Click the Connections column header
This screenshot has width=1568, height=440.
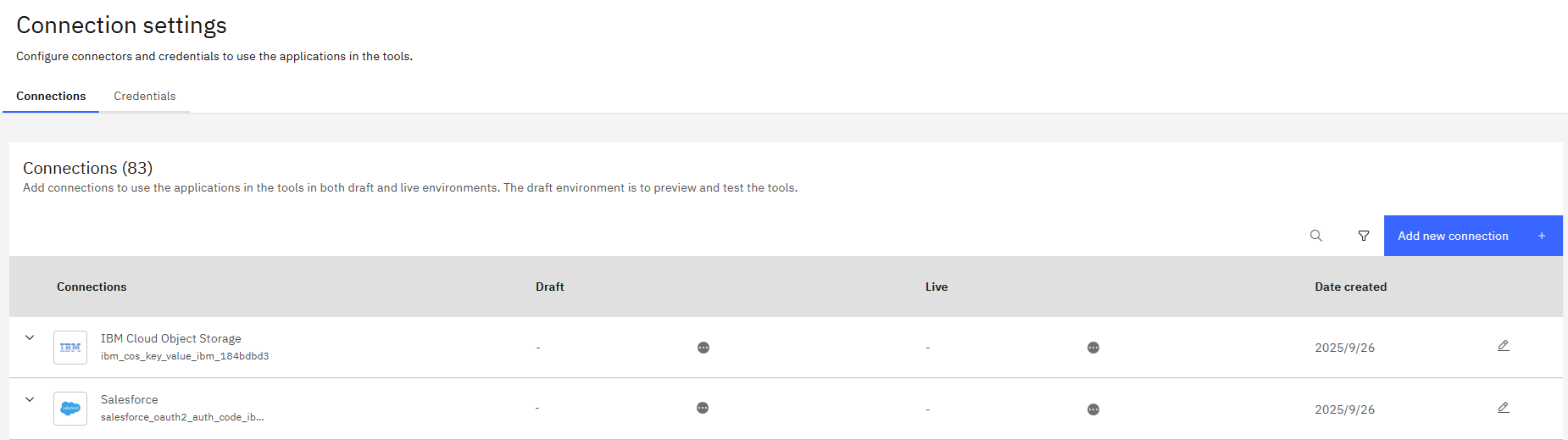click(92, 287)
